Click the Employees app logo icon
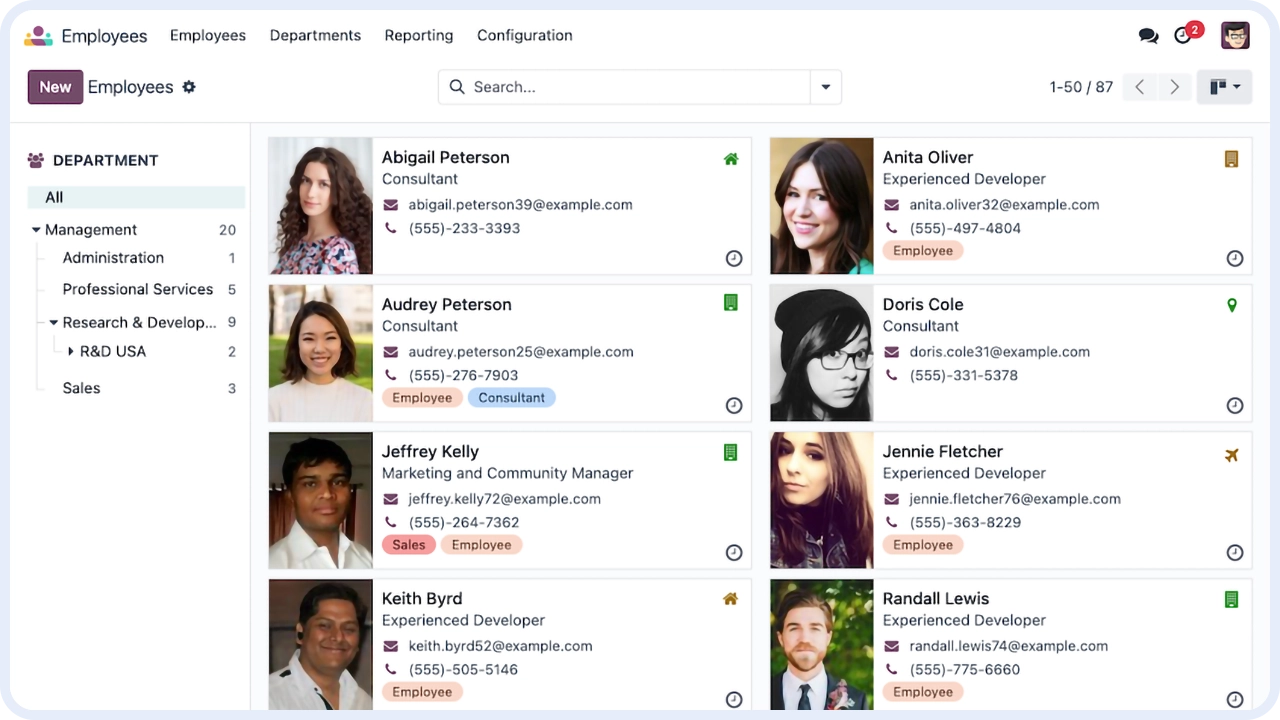 38,36
